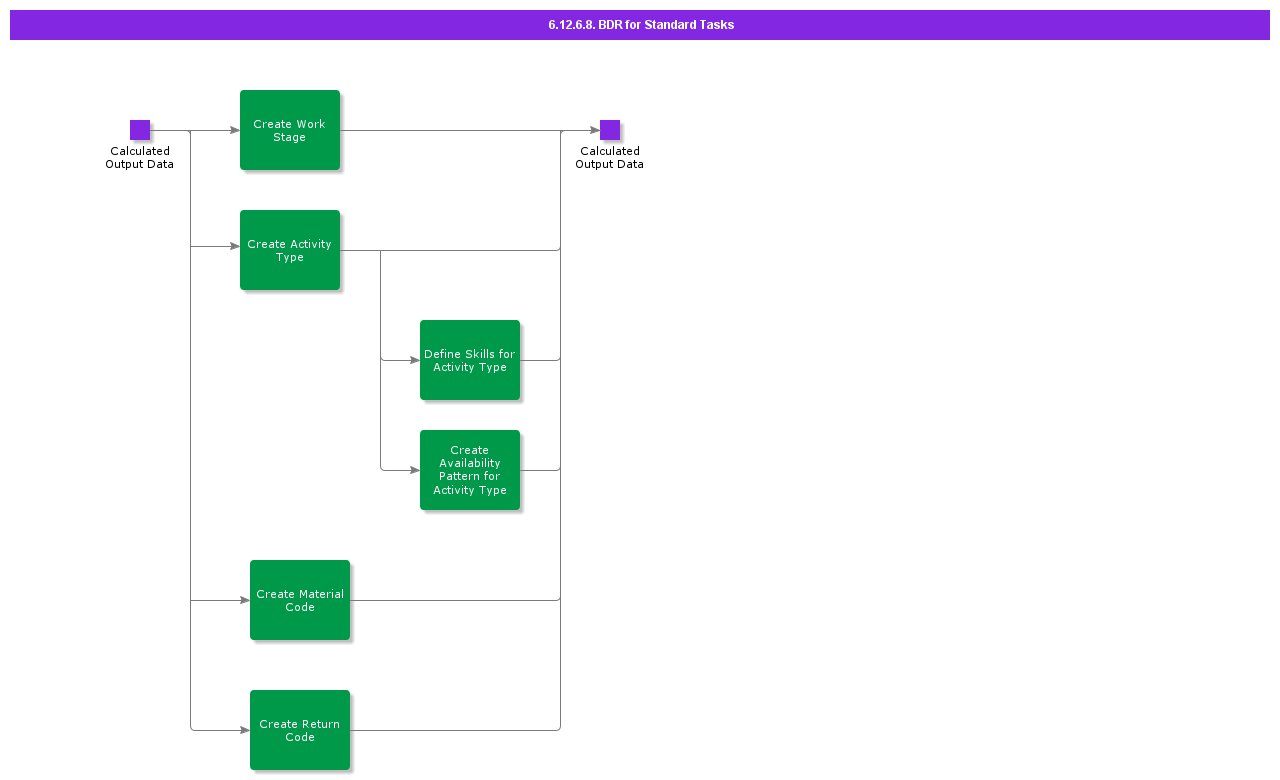
Task: Click the connector leaving Create Material Code
Action: pos(455,600)
